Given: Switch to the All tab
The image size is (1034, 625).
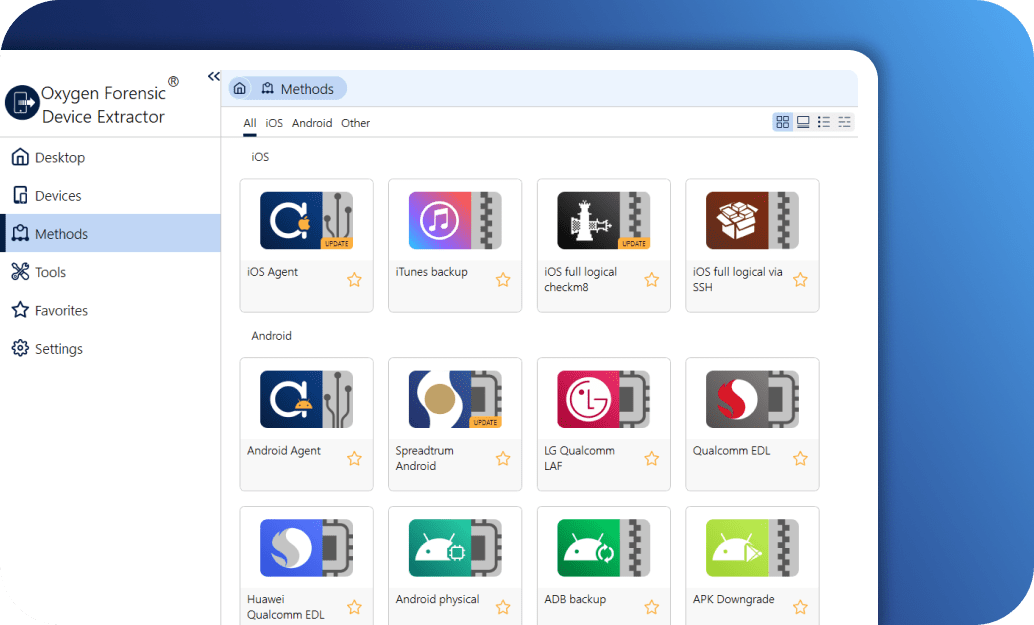Looking at the screenshot, I should point(249,123).
